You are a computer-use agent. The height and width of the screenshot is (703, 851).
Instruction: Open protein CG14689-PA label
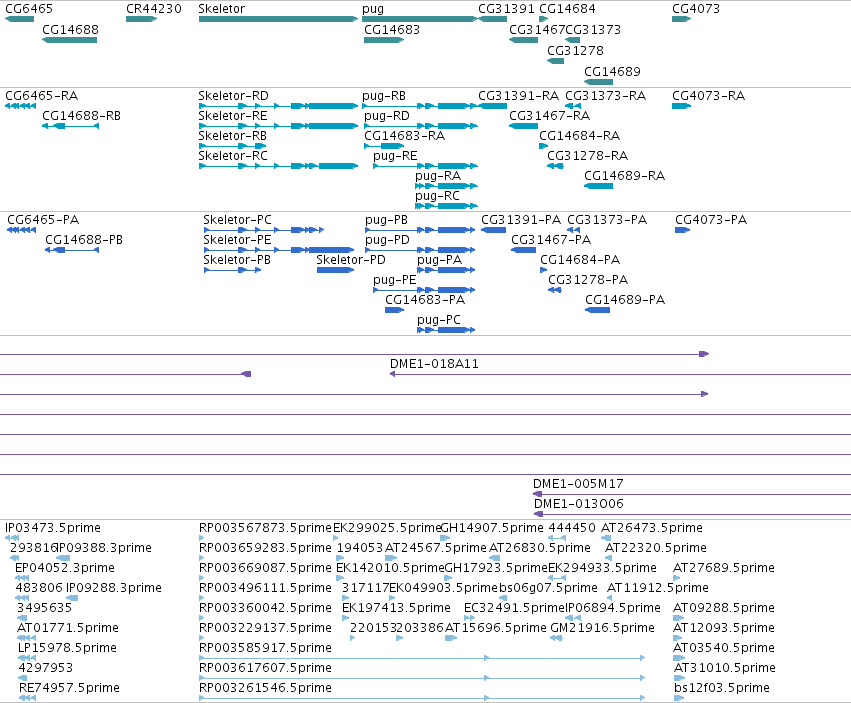[625, 300]
